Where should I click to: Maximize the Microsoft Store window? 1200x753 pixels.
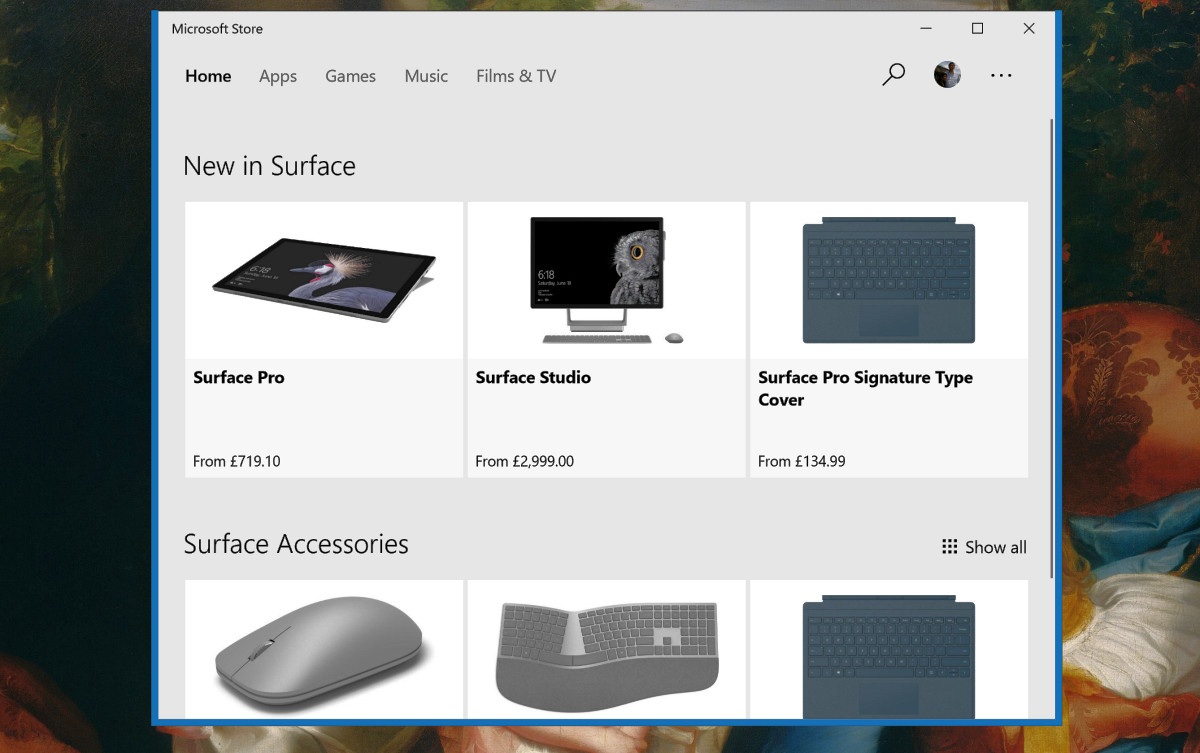pos(977,29)
